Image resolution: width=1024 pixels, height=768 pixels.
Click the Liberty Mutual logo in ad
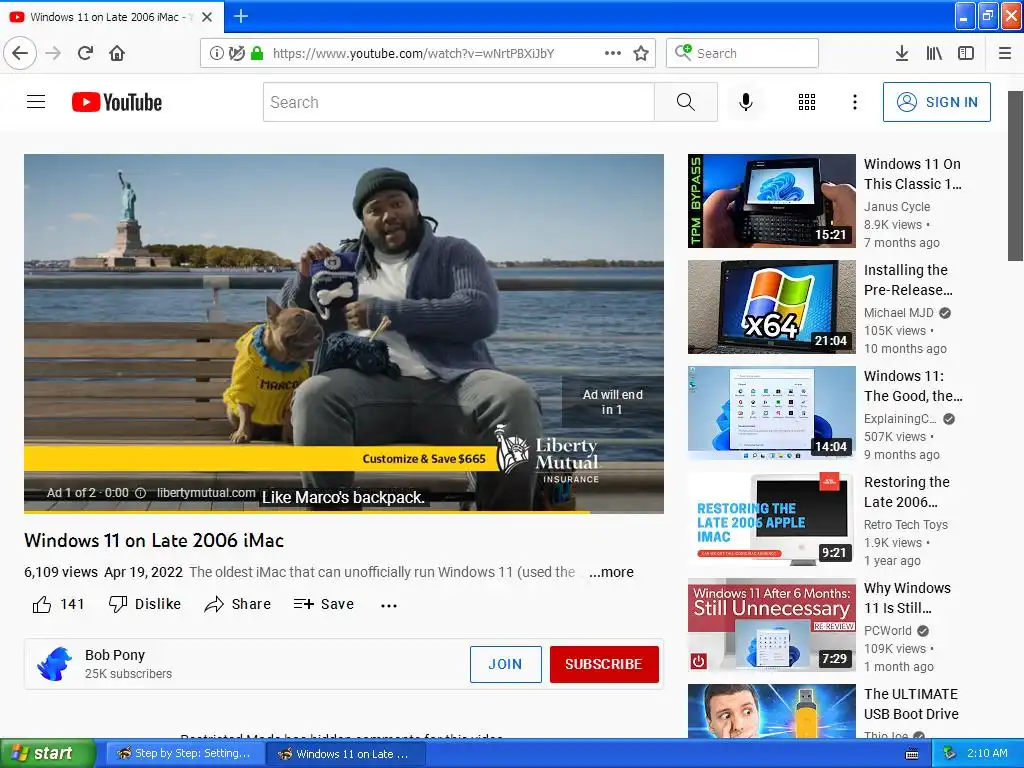click(547, 455)
